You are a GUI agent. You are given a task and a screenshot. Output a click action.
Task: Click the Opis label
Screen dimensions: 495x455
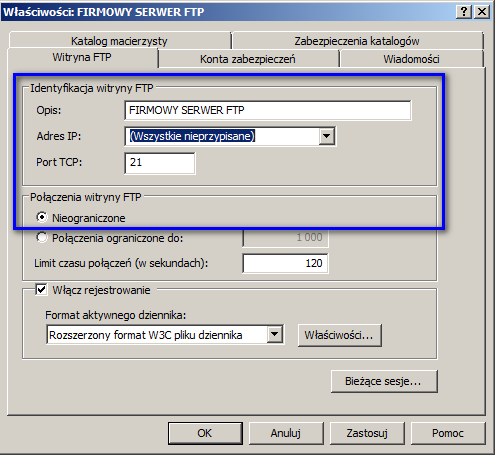coord(49,110)
